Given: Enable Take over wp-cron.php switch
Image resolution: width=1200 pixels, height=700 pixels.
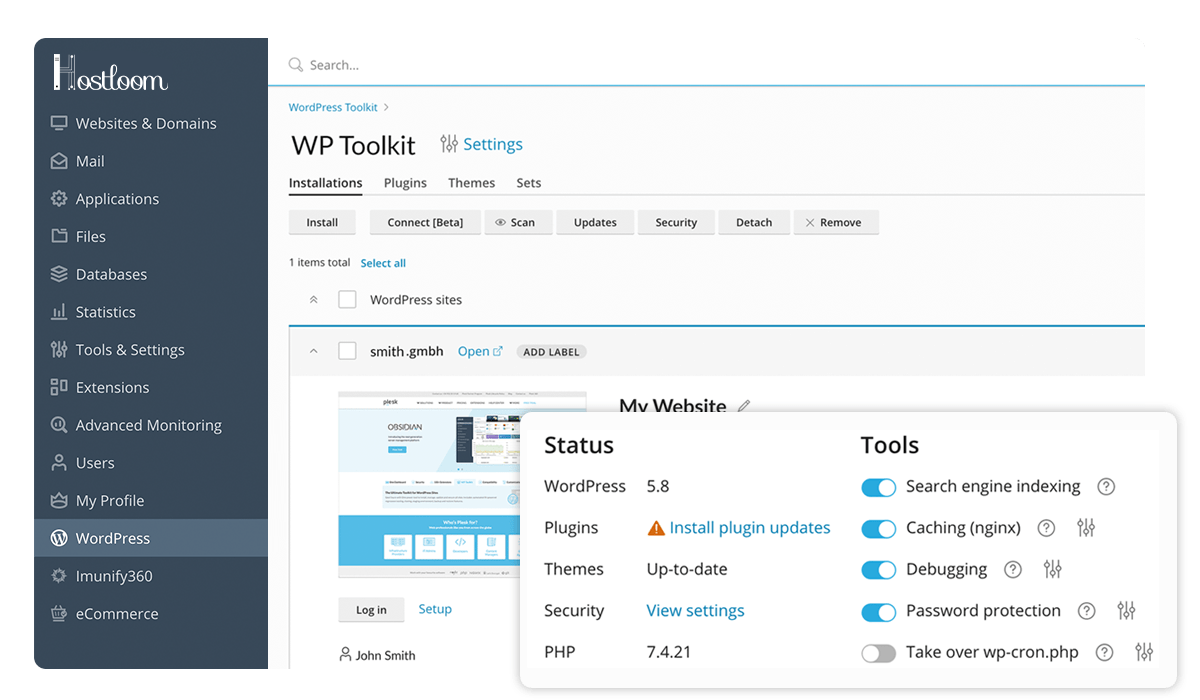Looking at the screenshot, I should (879, 653).
